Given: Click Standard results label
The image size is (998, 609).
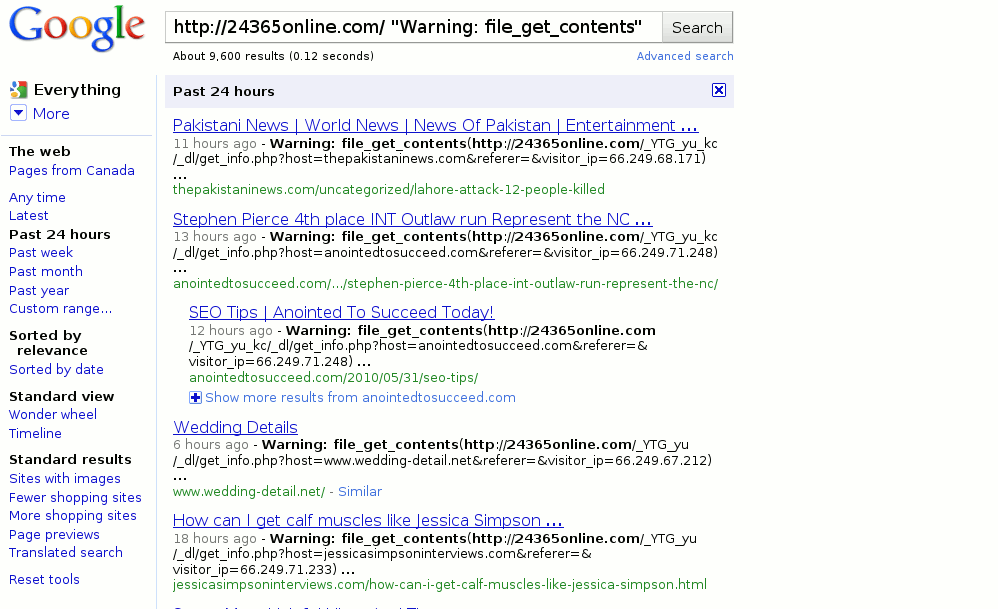Looking at the screenshot, I should [70, 459].
